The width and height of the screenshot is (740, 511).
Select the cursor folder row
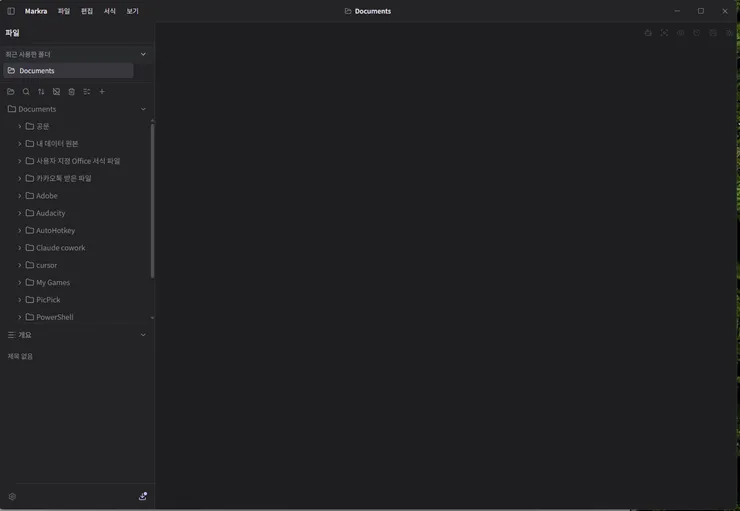[x=76, y=265]
